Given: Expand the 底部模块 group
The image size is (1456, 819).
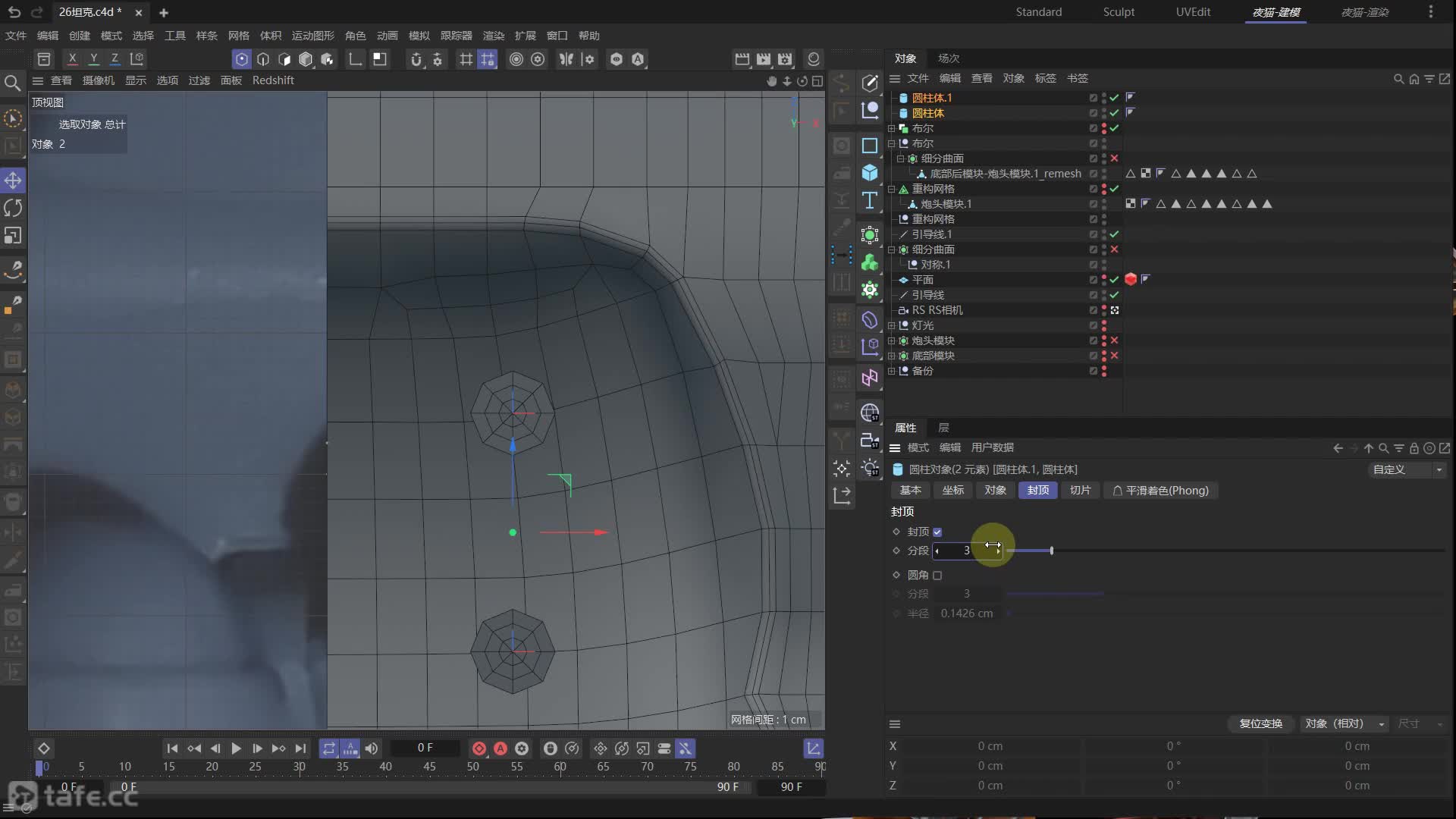Looking at the screenshot, I should coord(892,356).
